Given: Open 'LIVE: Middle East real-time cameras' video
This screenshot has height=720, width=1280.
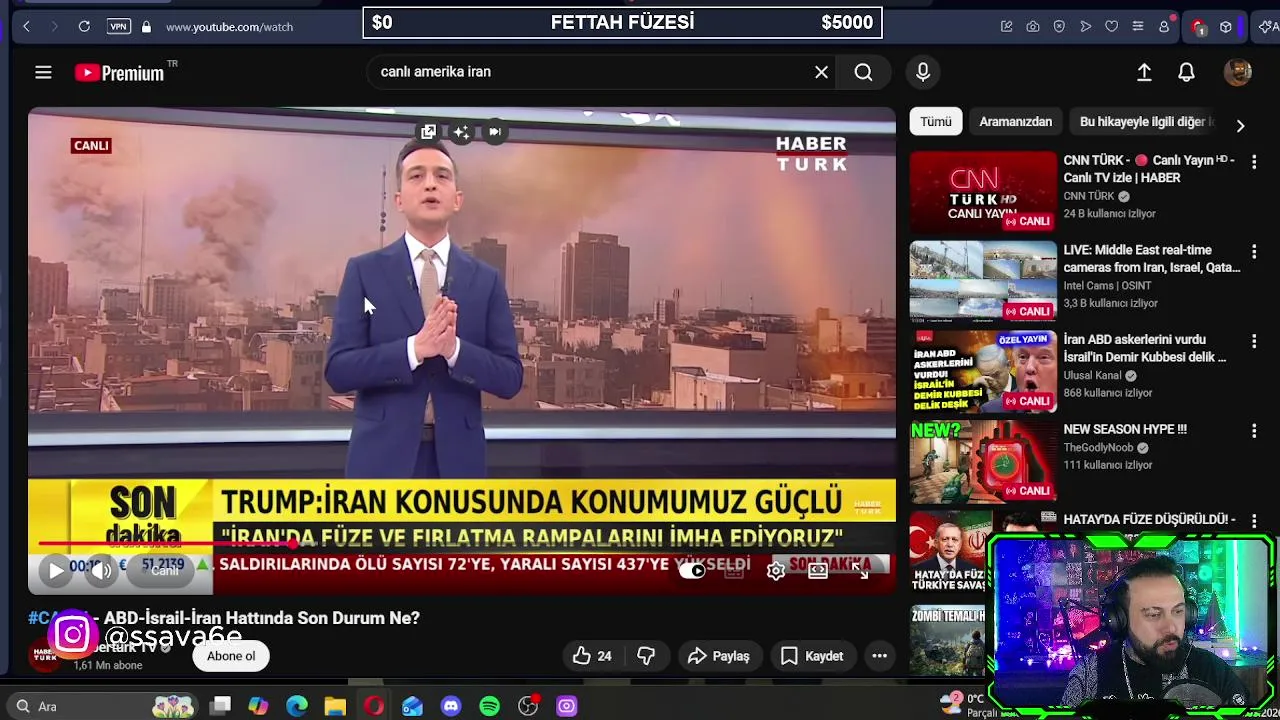Looking at the screenshot, I should pos(1151,259).
